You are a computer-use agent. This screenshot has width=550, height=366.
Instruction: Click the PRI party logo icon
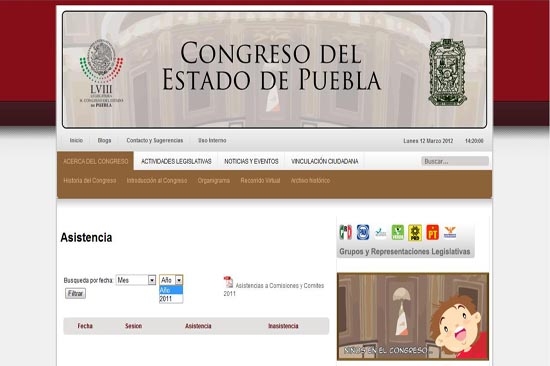pyautogui.click(x=346, y=232)
